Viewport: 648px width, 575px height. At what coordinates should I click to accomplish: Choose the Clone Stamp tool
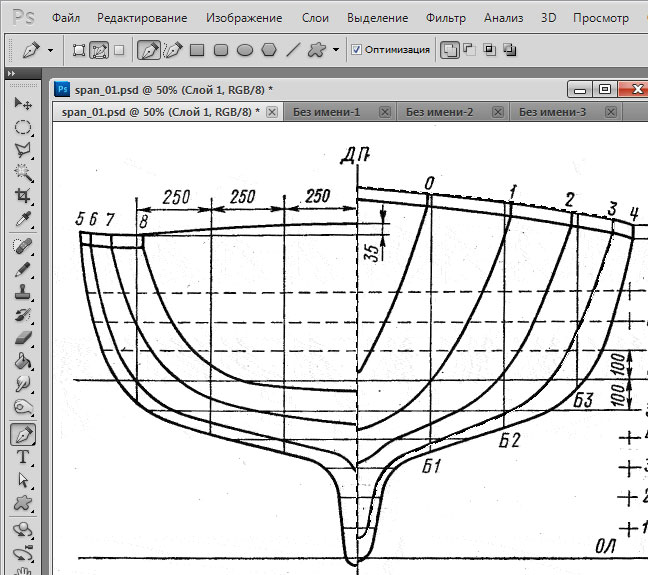22,293
